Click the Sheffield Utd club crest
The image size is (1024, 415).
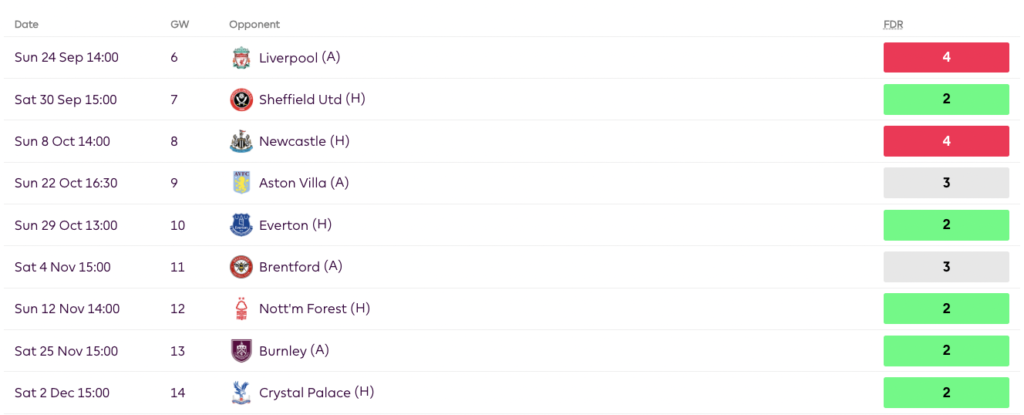pos(240,100)
